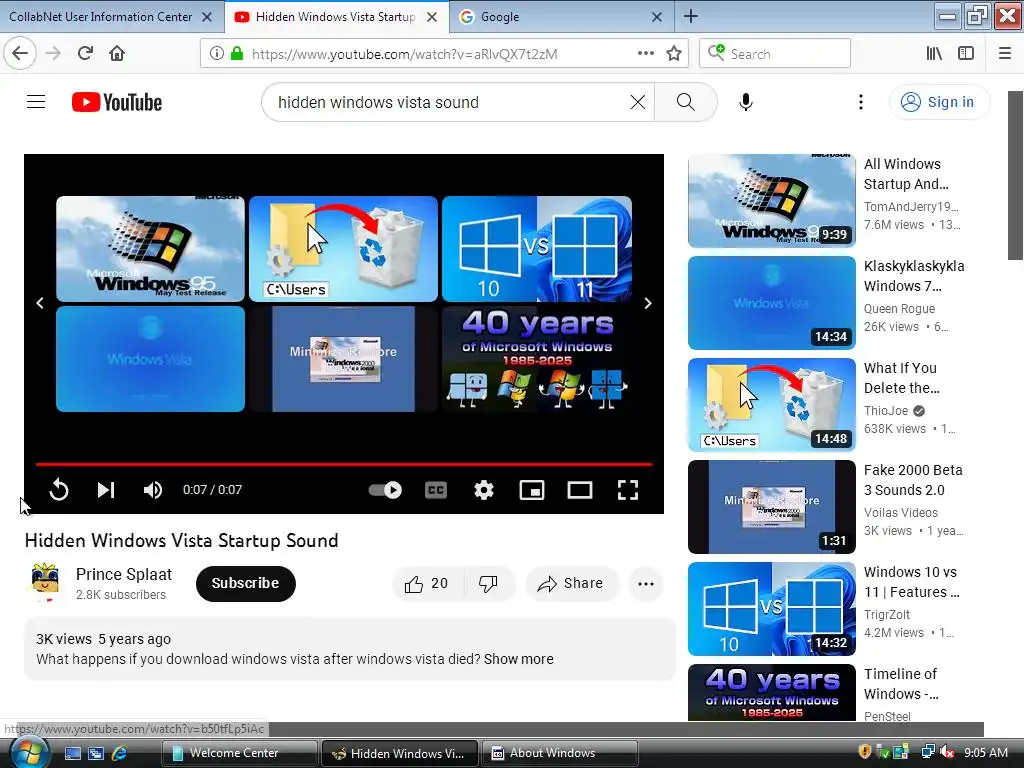Show next end-screen suggestions
This screenshot has height=768, width=1024.
648,303
